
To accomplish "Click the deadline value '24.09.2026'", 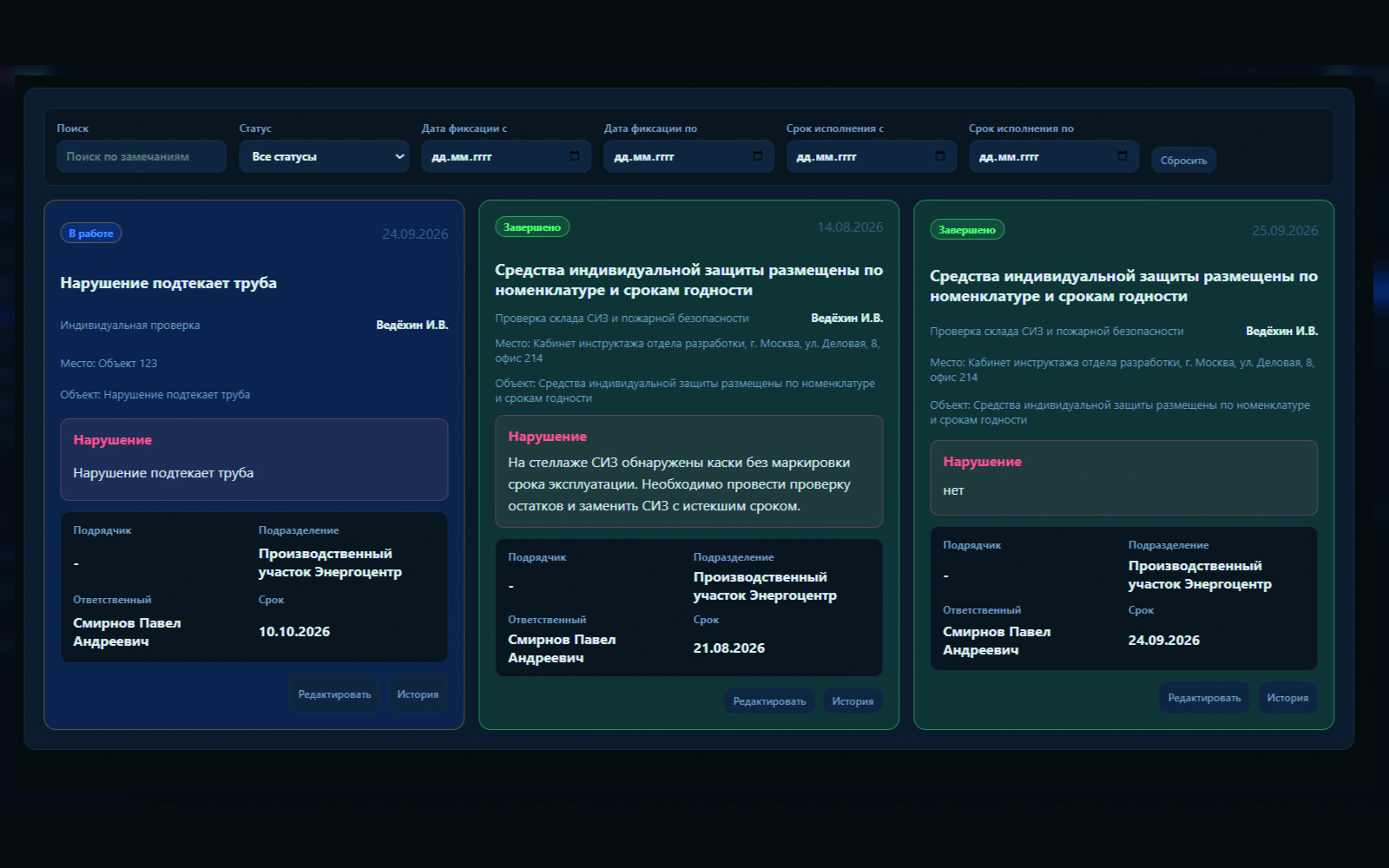I will click(1164, 641).
